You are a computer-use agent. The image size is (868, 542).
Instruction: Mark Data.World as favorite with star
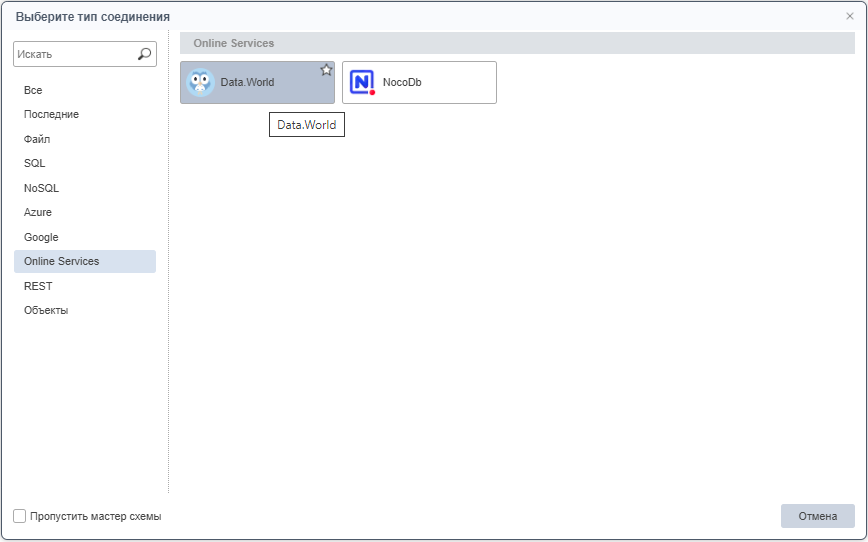326,70
